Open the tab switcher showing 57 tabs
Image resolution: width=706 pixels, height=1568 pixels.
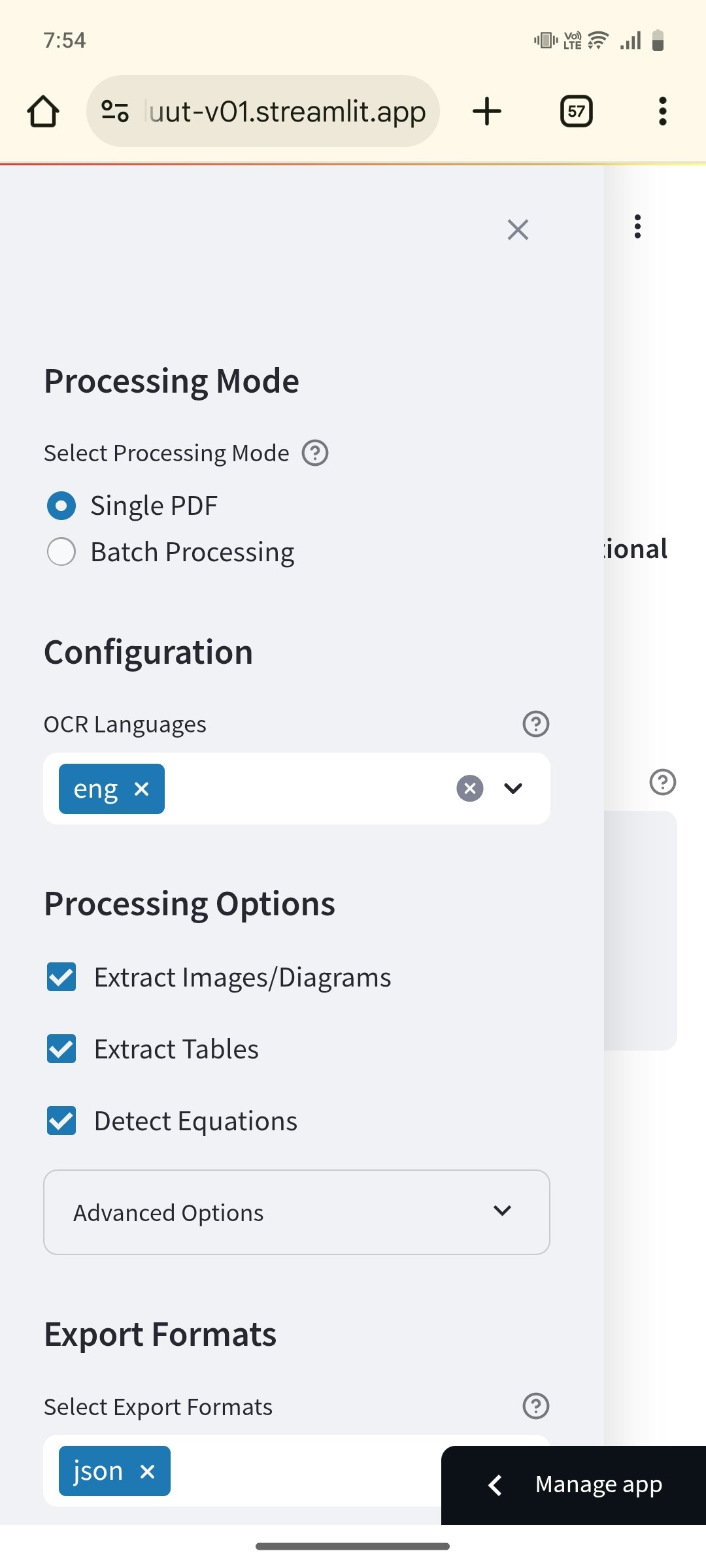point(577,111)
